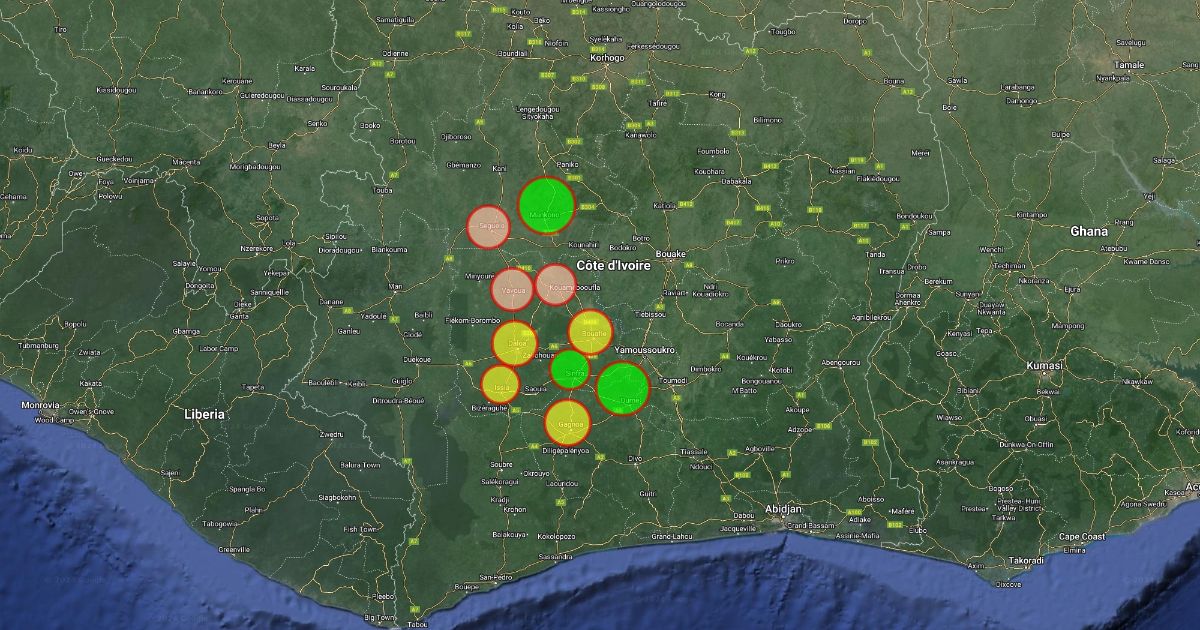Click the Cape Coast city label
Screen dimensions: 1200x630
tap(1081, 537)
